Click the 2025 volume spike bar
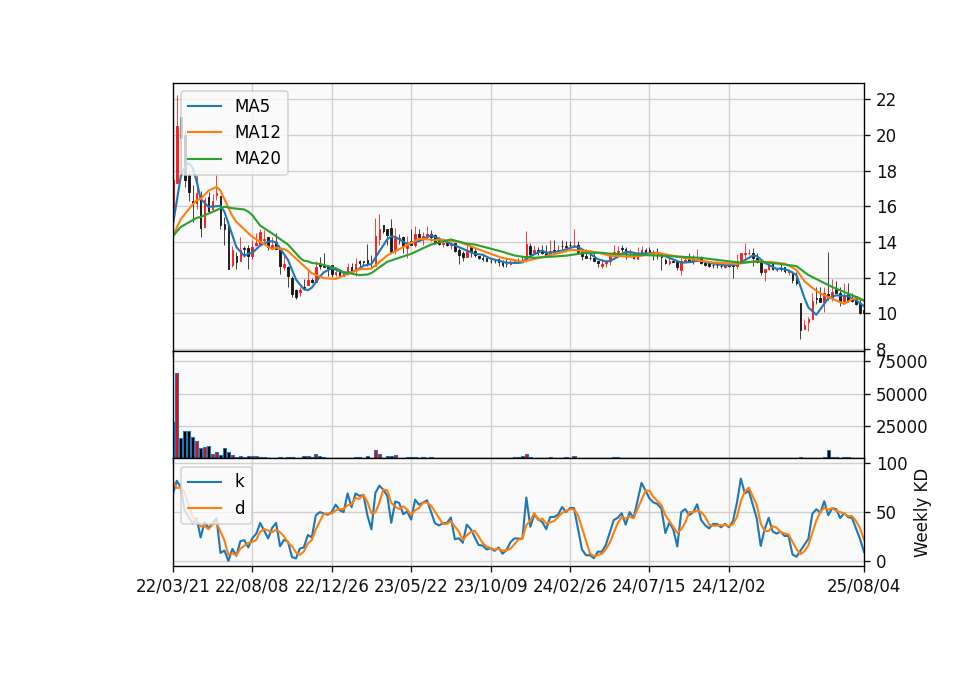960x690 pixels. coord(829,454)
